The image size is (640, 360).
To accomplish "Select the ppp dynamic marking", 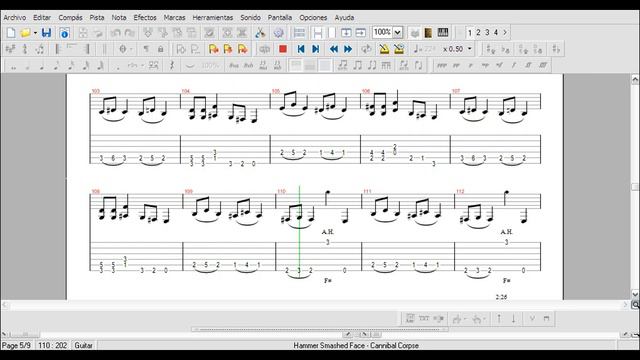I will [442, 65].
